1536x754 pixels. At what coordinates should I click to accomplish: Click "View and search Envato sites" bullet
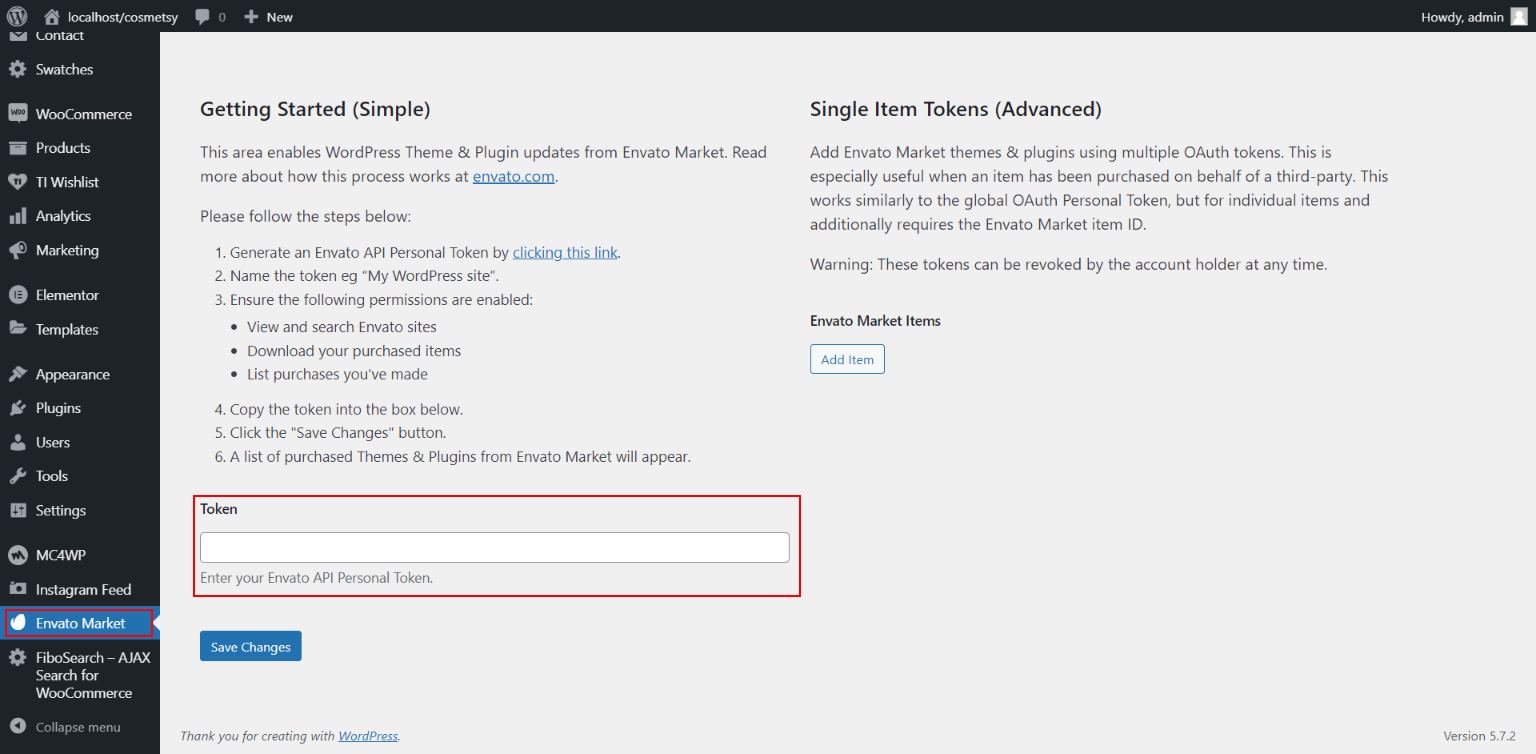coord(342,327)
